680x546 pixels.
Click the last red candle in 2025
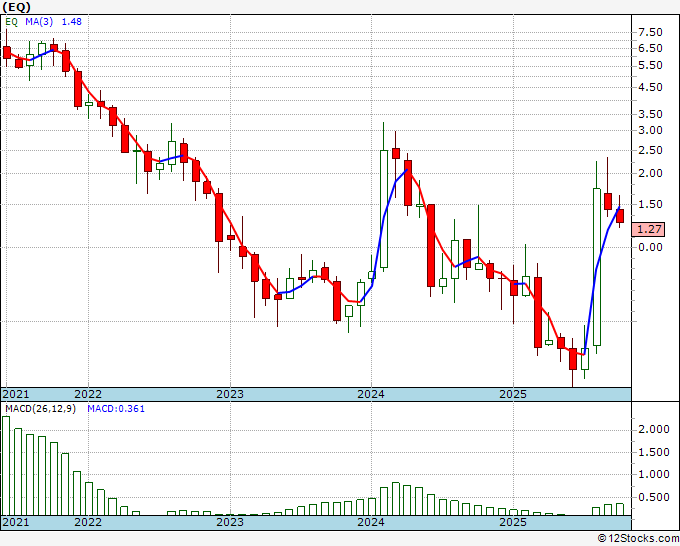tap(620, 216)
